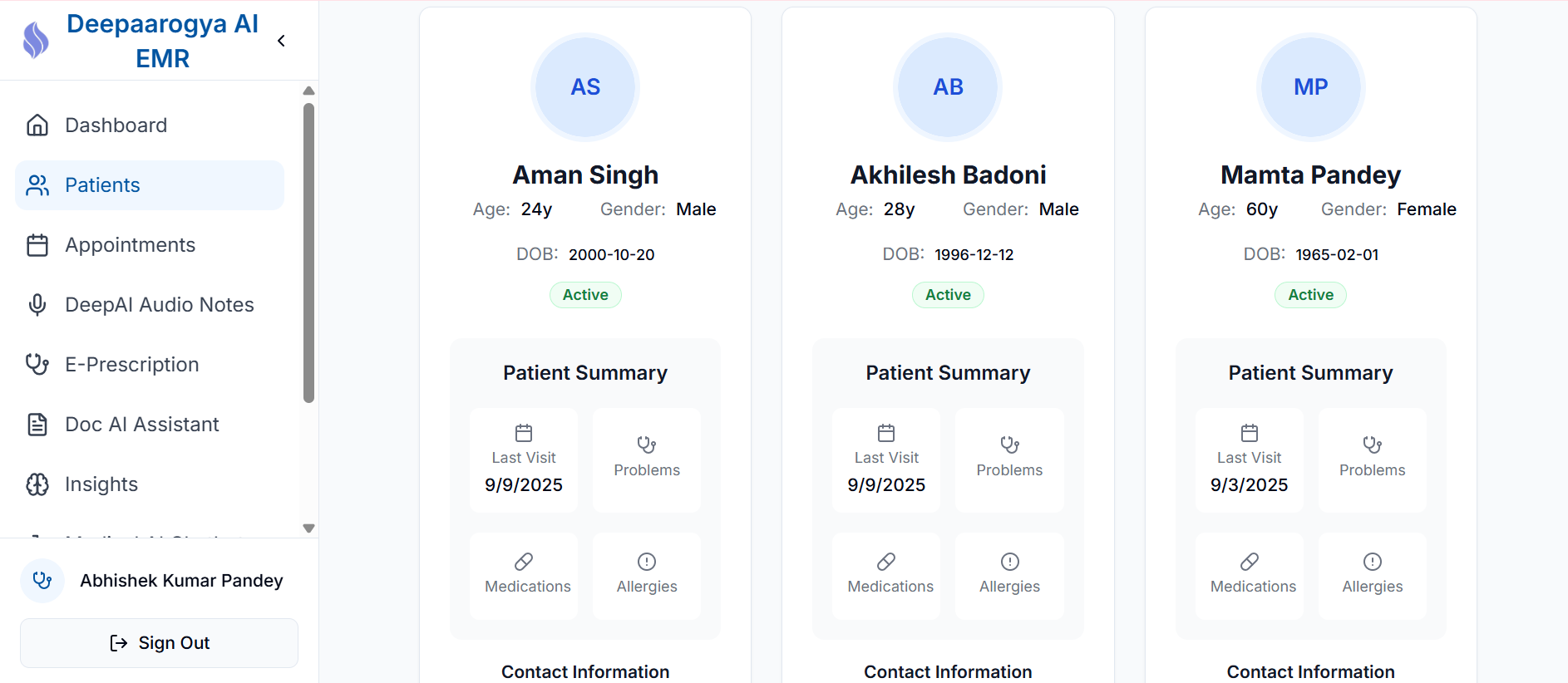This screenshot has height=683, width=1568.
Task: Go to the Appointments section
Action: [x=130, y=245]
